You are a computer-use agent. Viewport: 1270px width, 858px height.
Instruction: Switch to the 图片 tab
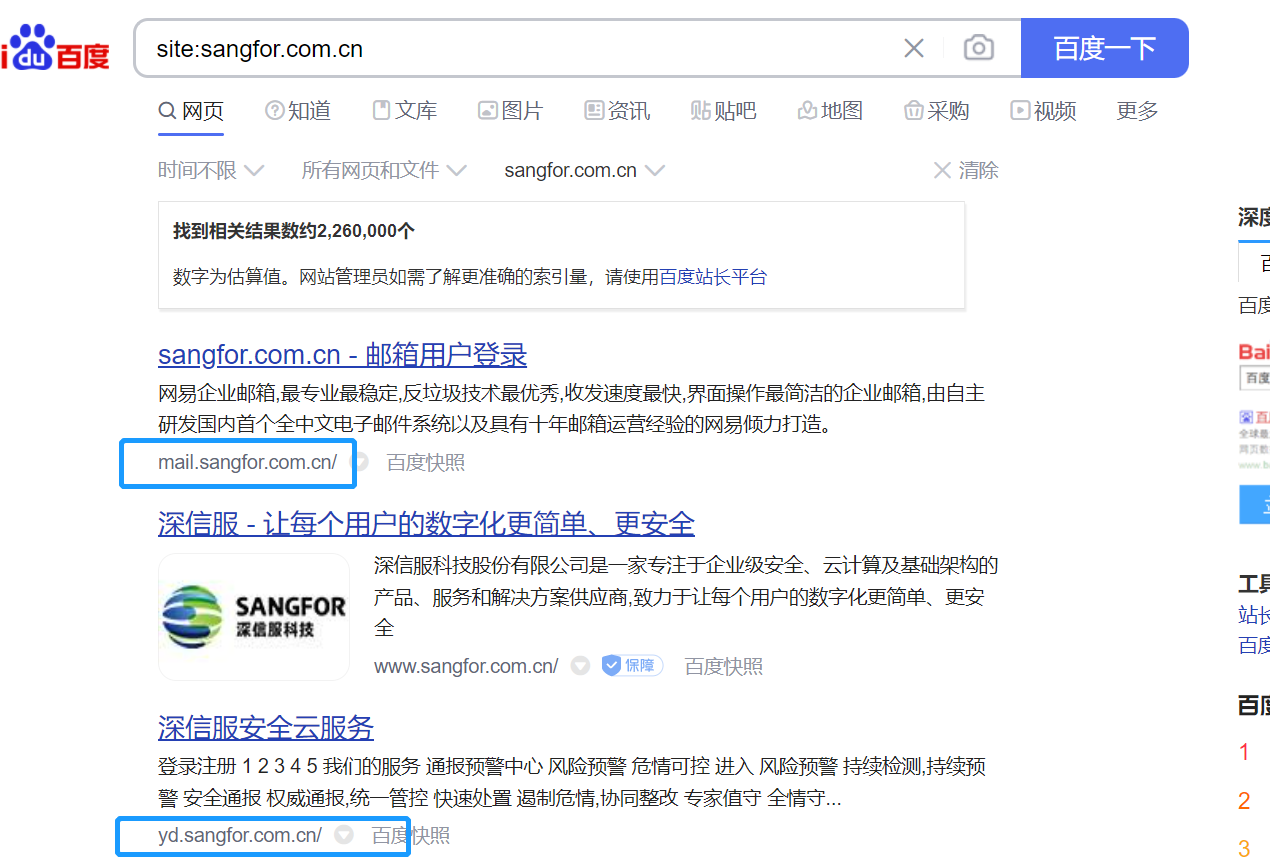[511, 111]
